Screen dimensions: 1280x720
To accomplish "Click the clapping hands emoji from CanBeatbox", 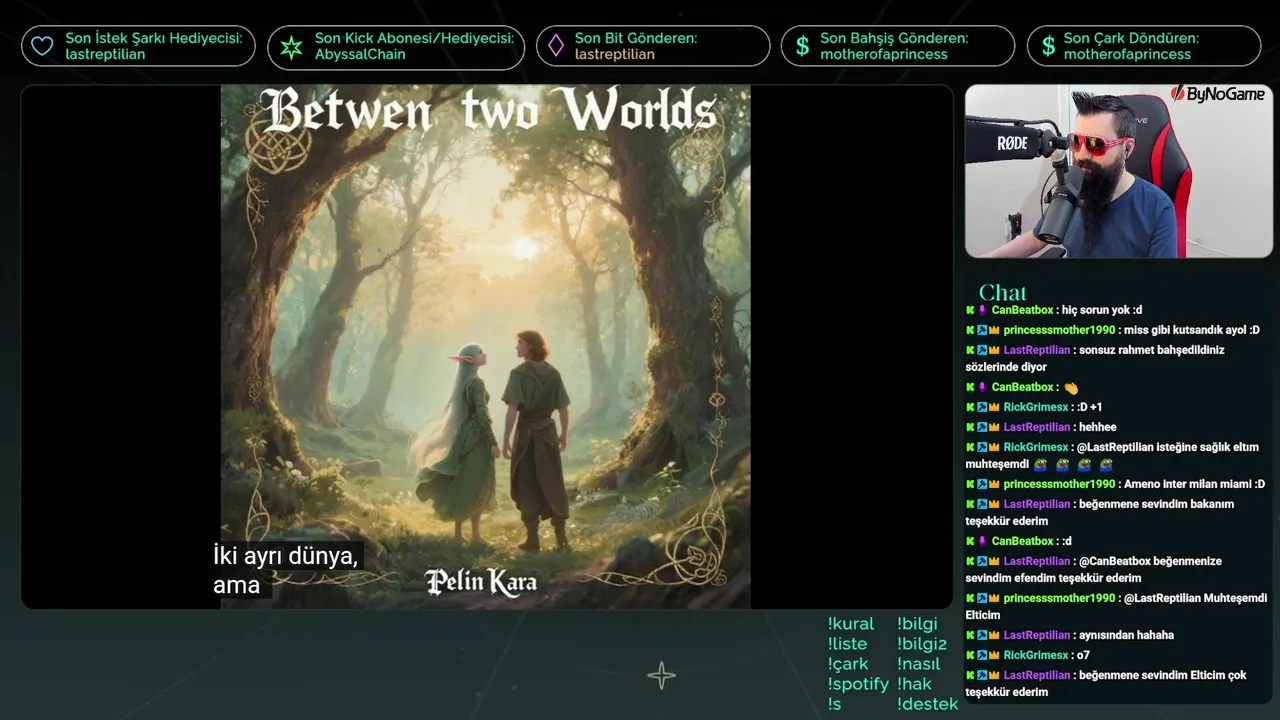I will [1071, 387].
